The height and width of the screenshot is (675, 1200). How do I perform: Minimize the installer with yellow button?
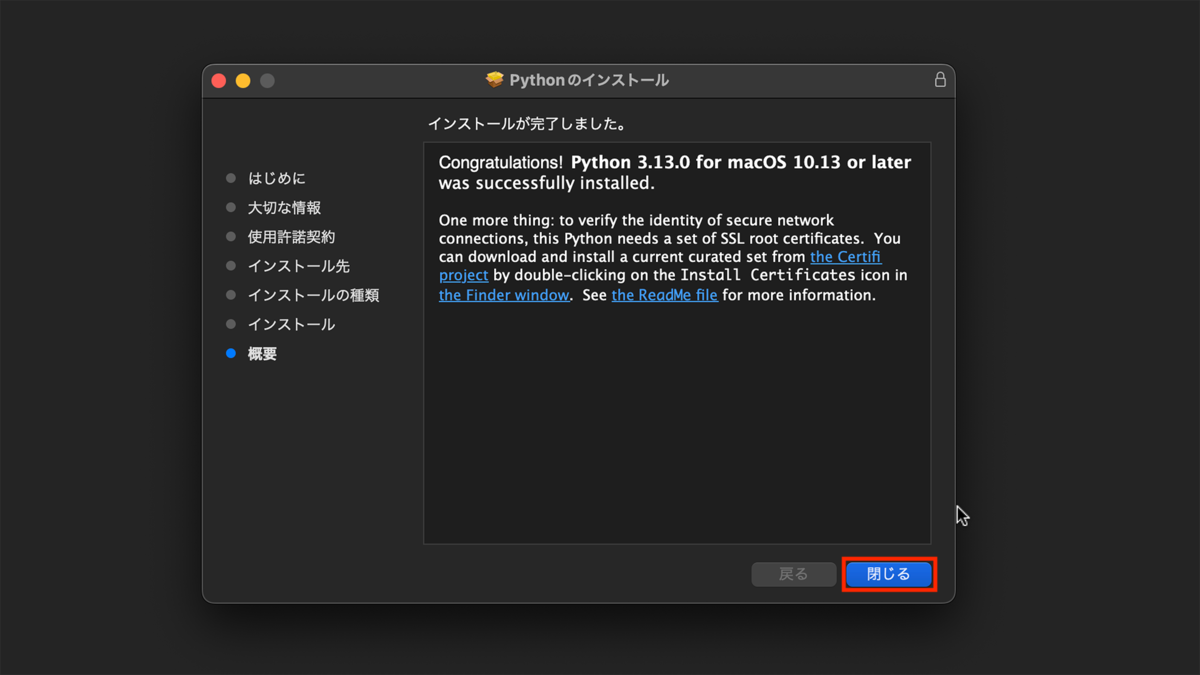243,81
